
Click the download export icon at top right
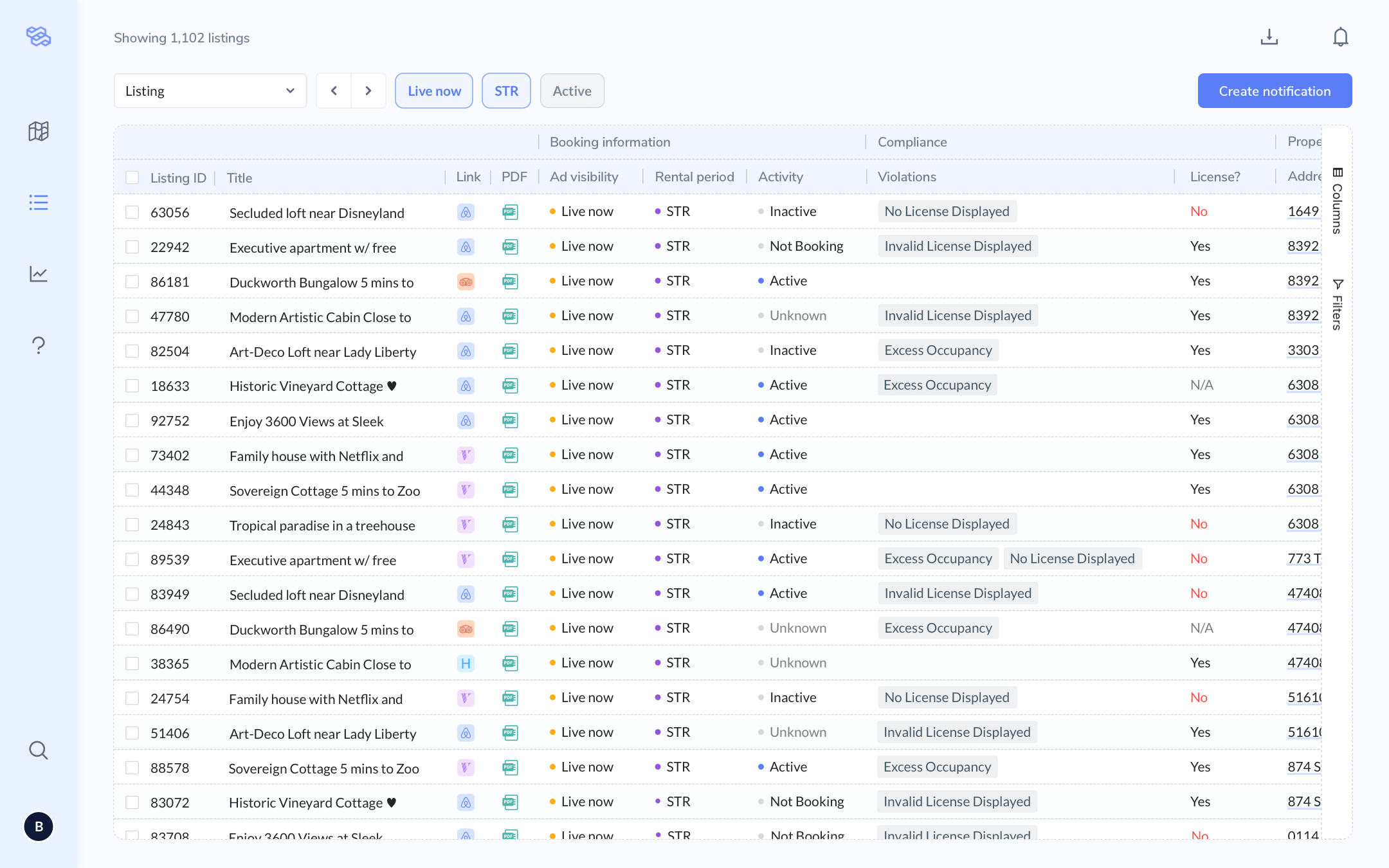click(x=1269, y=37)
